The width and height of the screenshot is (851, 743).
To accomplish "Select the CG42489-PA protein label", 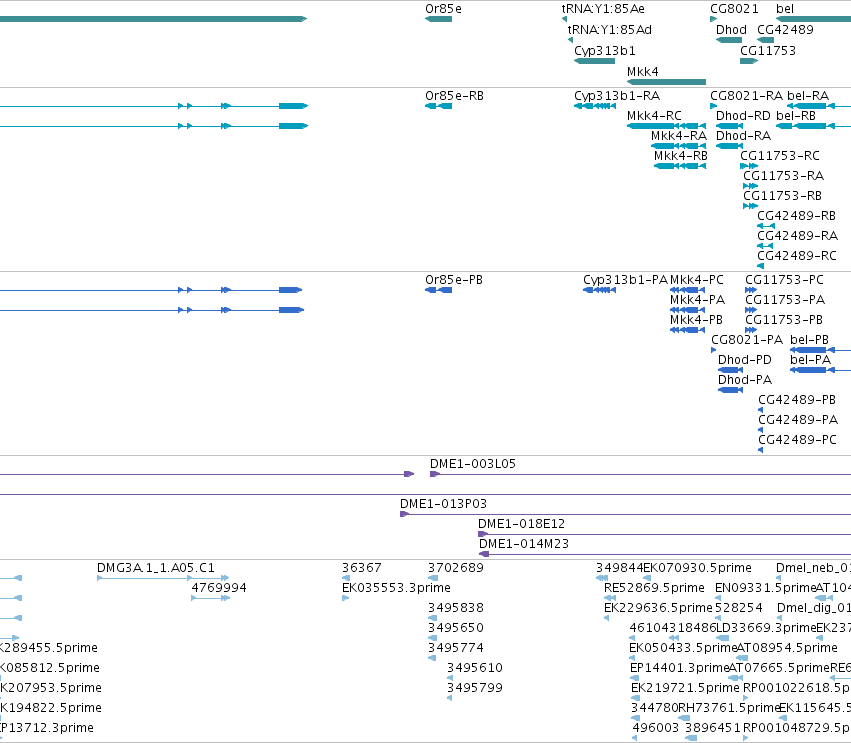I will coord(798,421).
